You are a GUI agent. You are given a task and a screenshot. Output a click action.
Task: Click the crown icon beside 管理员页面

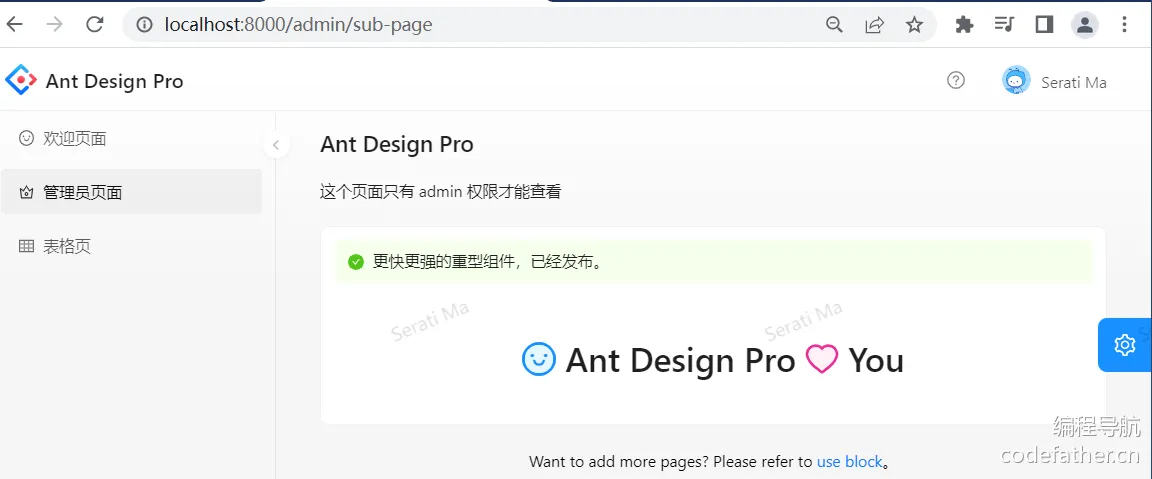26,192
